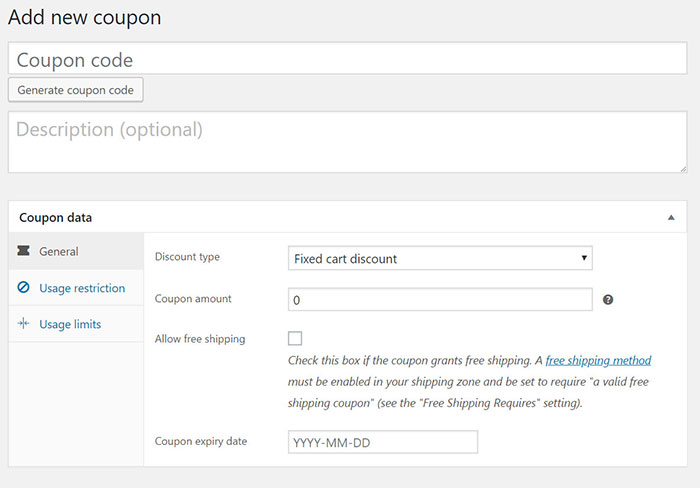The image size is (700, 488).
Task: Switch to the General tab label
Action: [59, 252]
